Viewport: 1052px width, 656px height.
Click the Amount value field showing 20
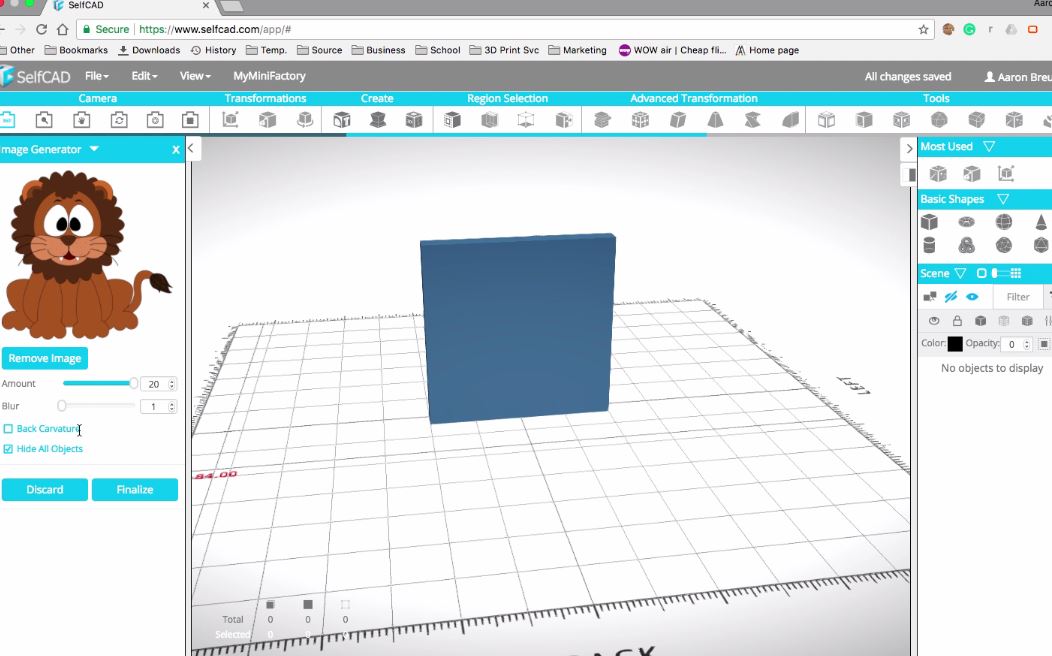coord(154,384)
